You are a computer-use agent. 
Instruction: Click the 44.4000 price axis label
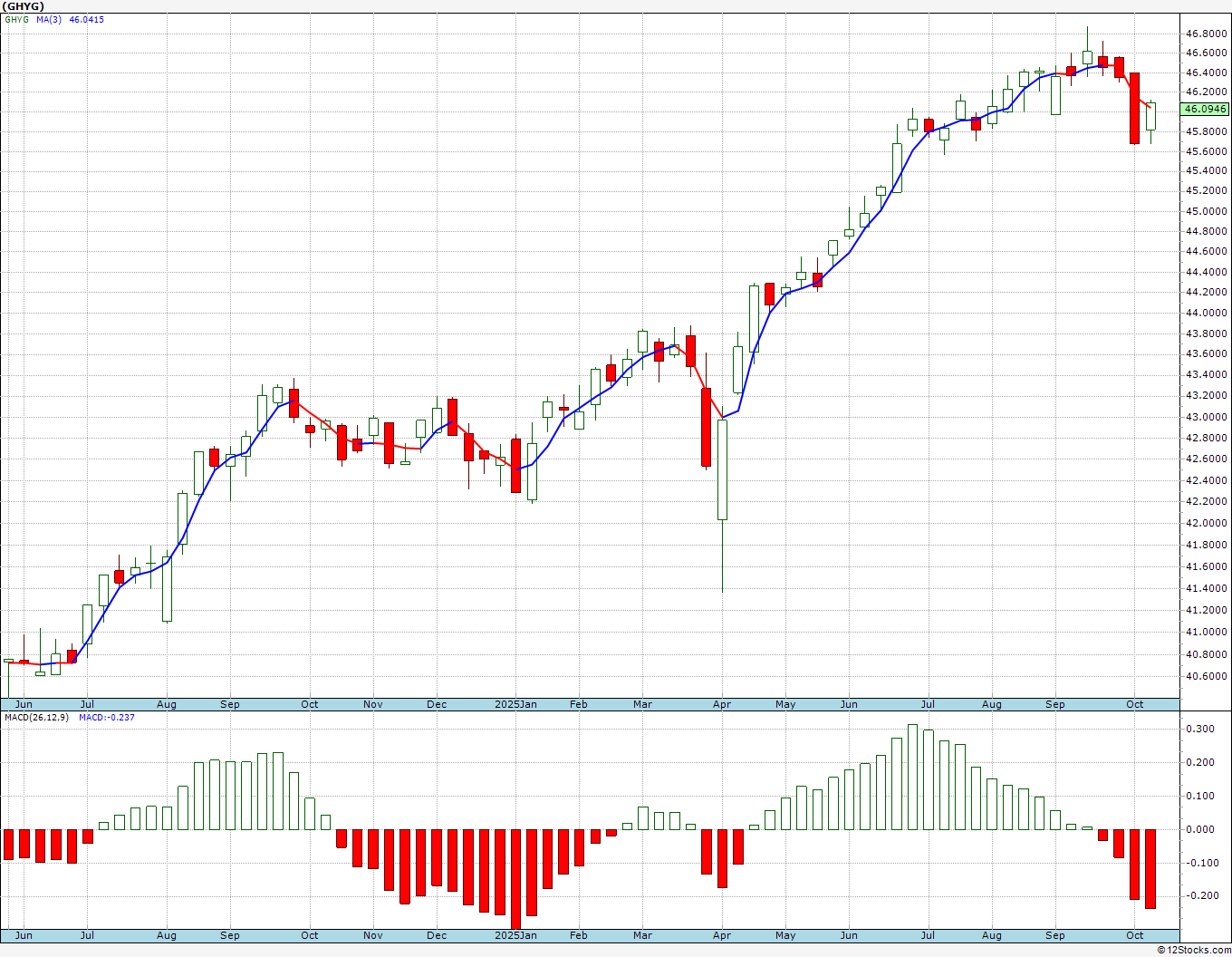point(1208,272)
